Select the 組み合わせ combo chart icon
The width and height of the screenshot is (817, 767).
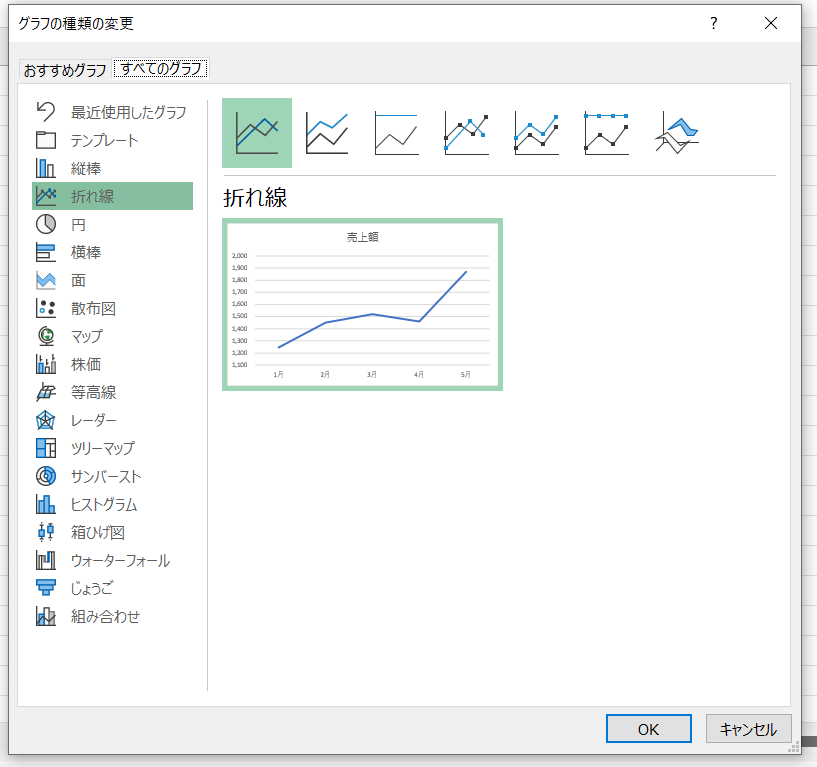pos(46,616)
